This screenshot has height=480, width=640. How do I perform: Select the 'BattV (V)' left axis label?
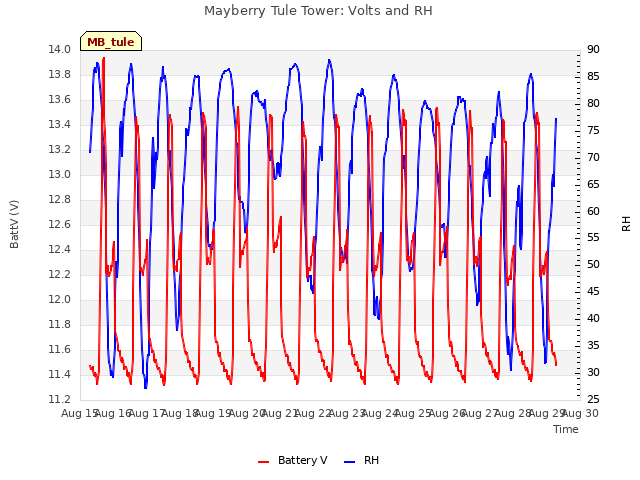pyautogui.click(x=14, y=224)
